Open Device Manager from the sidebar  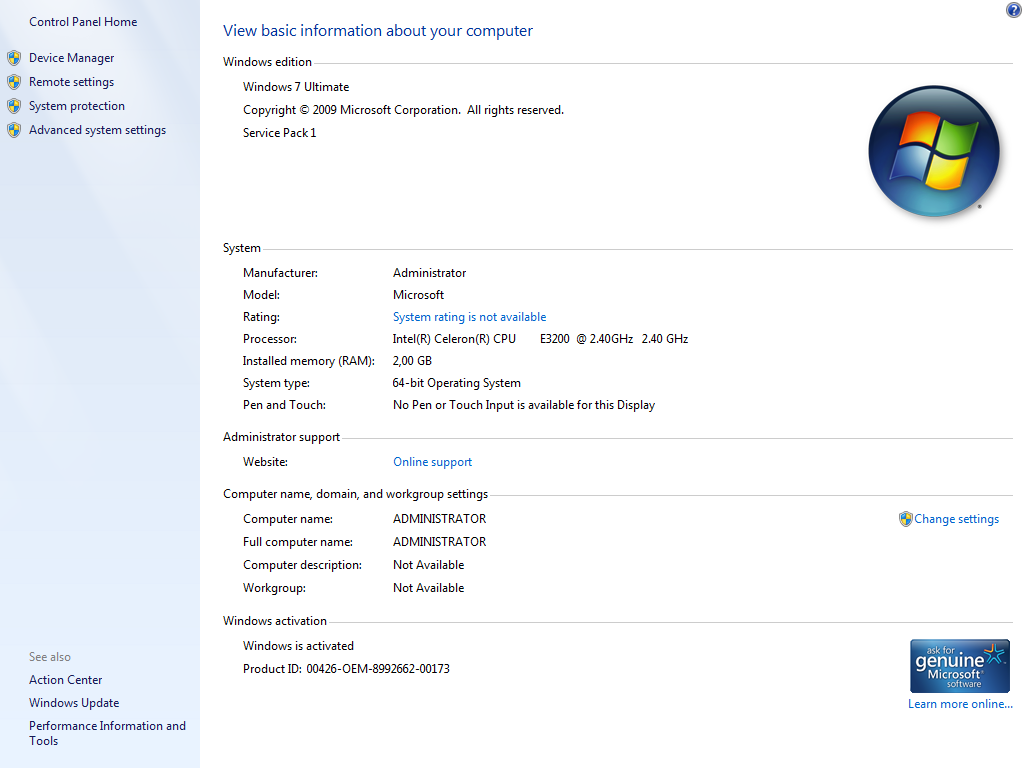pos(71,58)
